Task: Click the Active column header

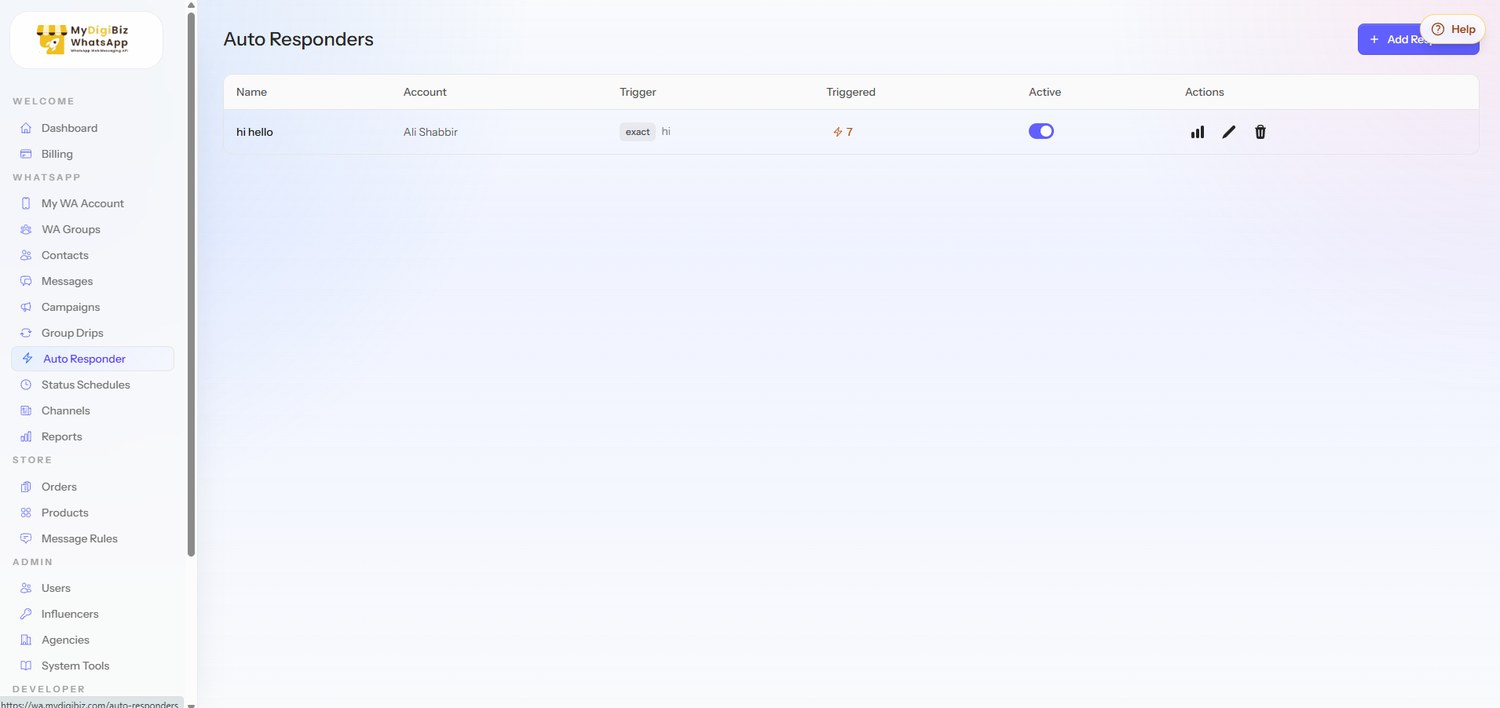Action: (x=1045, y=92)
